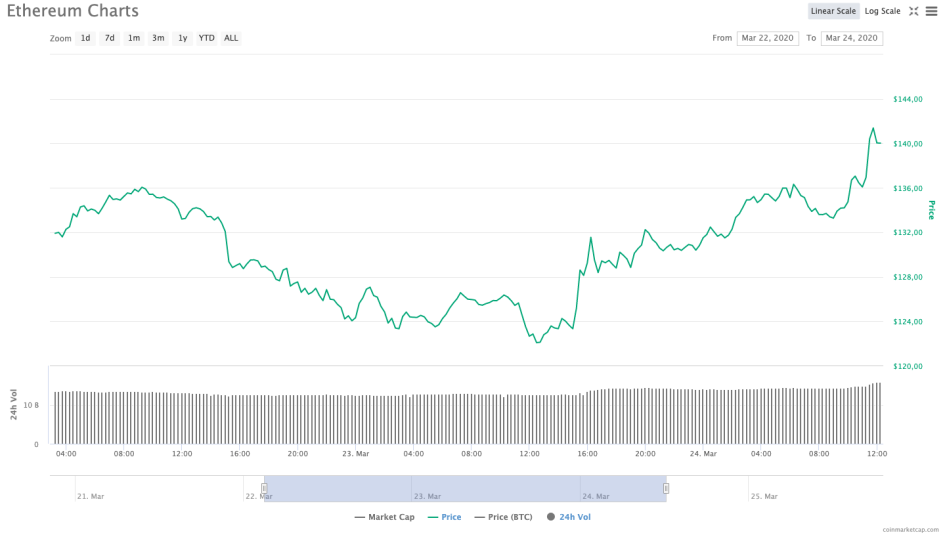Screen dimensions: 945x535
Task: Click the $120,00 price axis label
Action: 908,366
